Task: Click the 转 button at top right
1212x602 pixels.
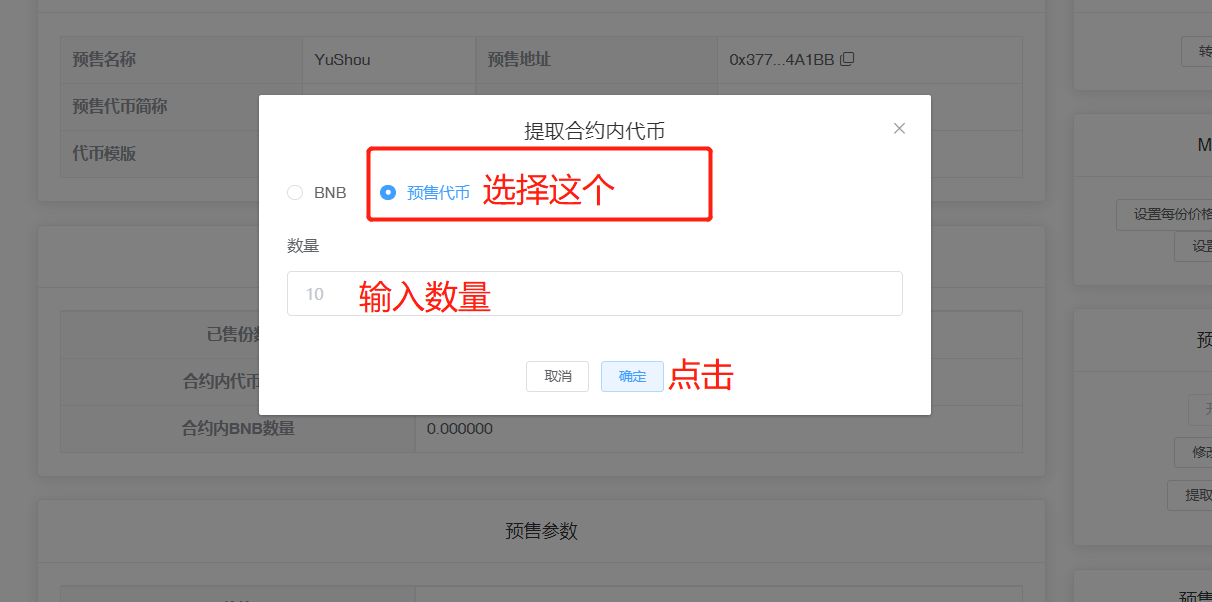Action: coord(1198,51)
